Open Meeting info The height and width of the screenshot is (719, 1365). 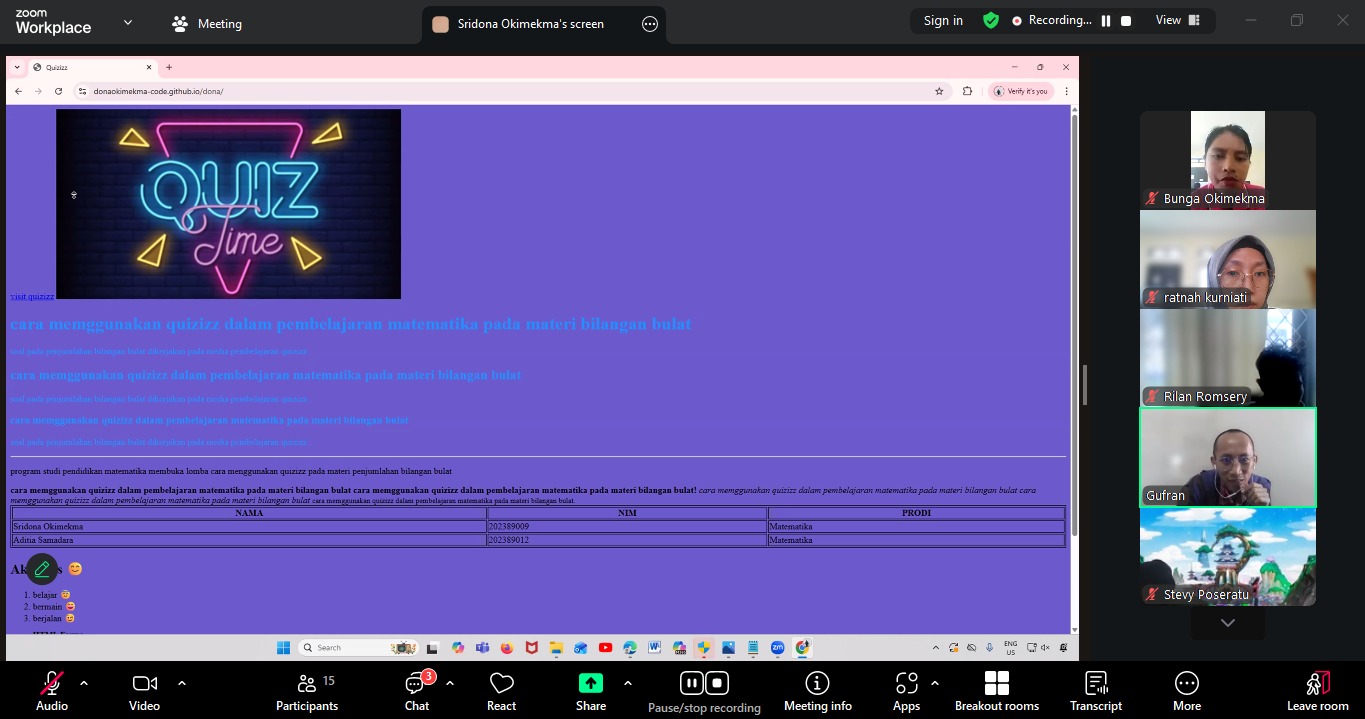817,690
